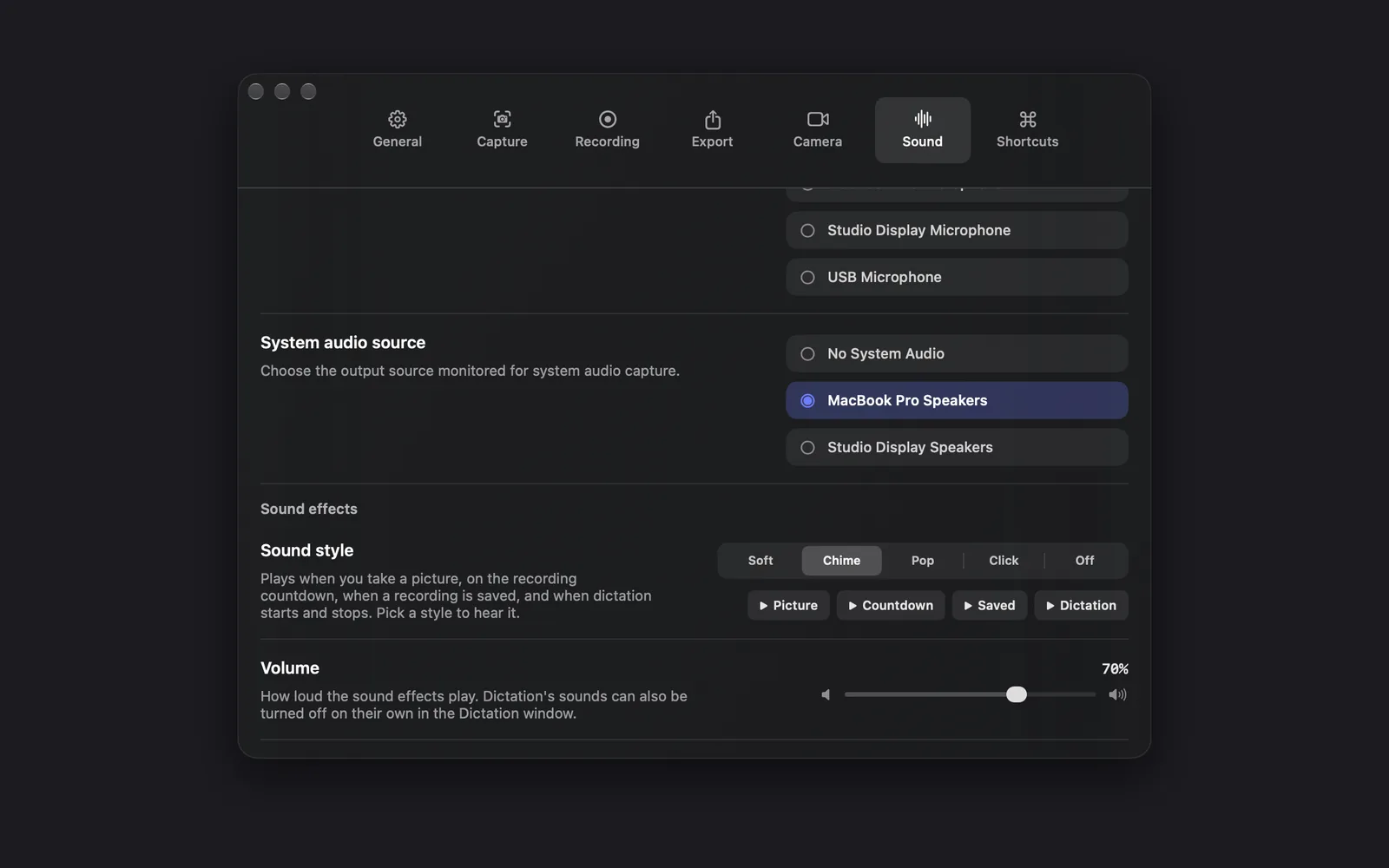Click the volume slider thumb
Viewport: 1389px width, 868px height.
point(1017,694)
